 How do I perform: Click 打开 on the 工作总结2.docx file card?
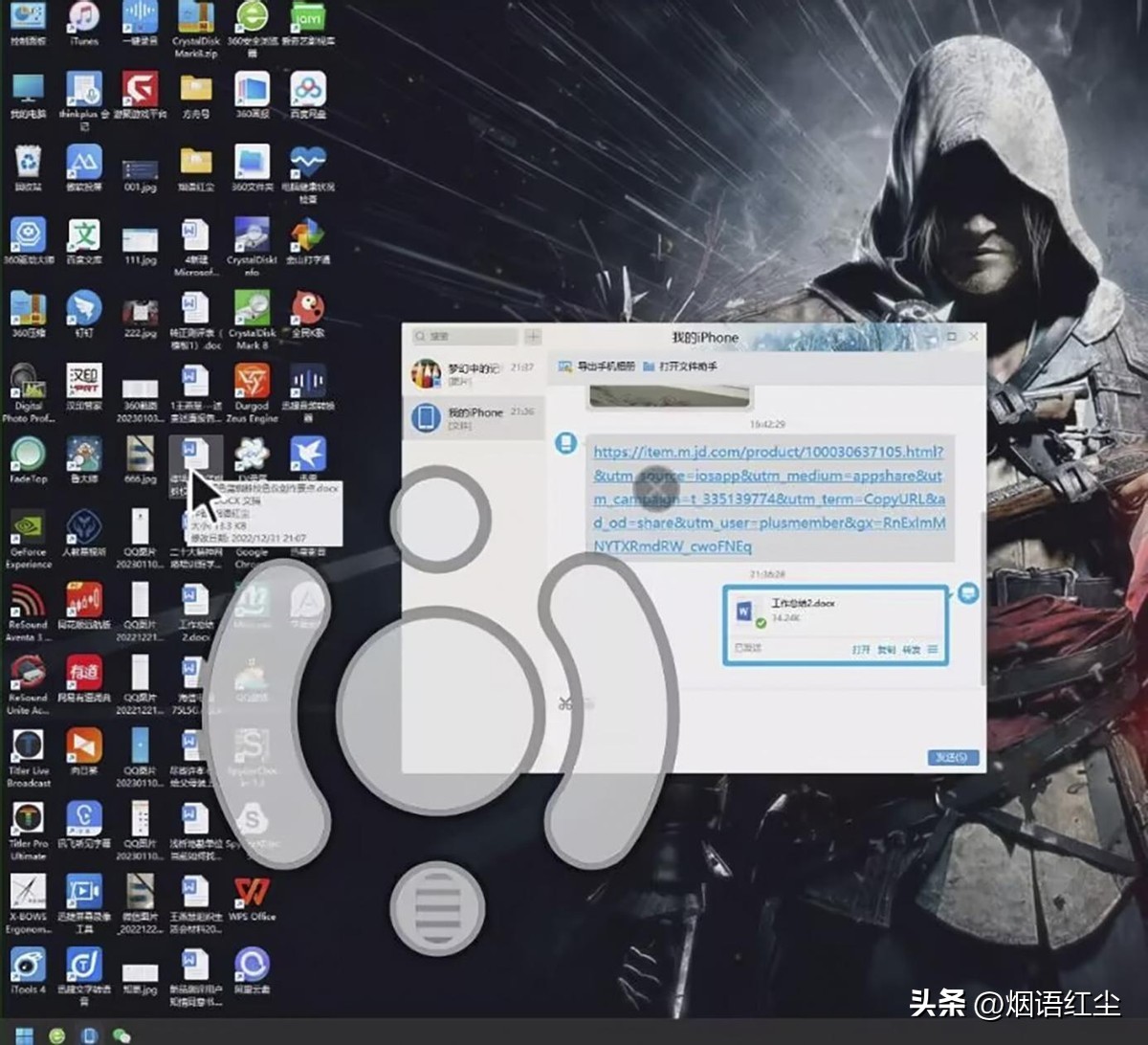tap(860, 650)
